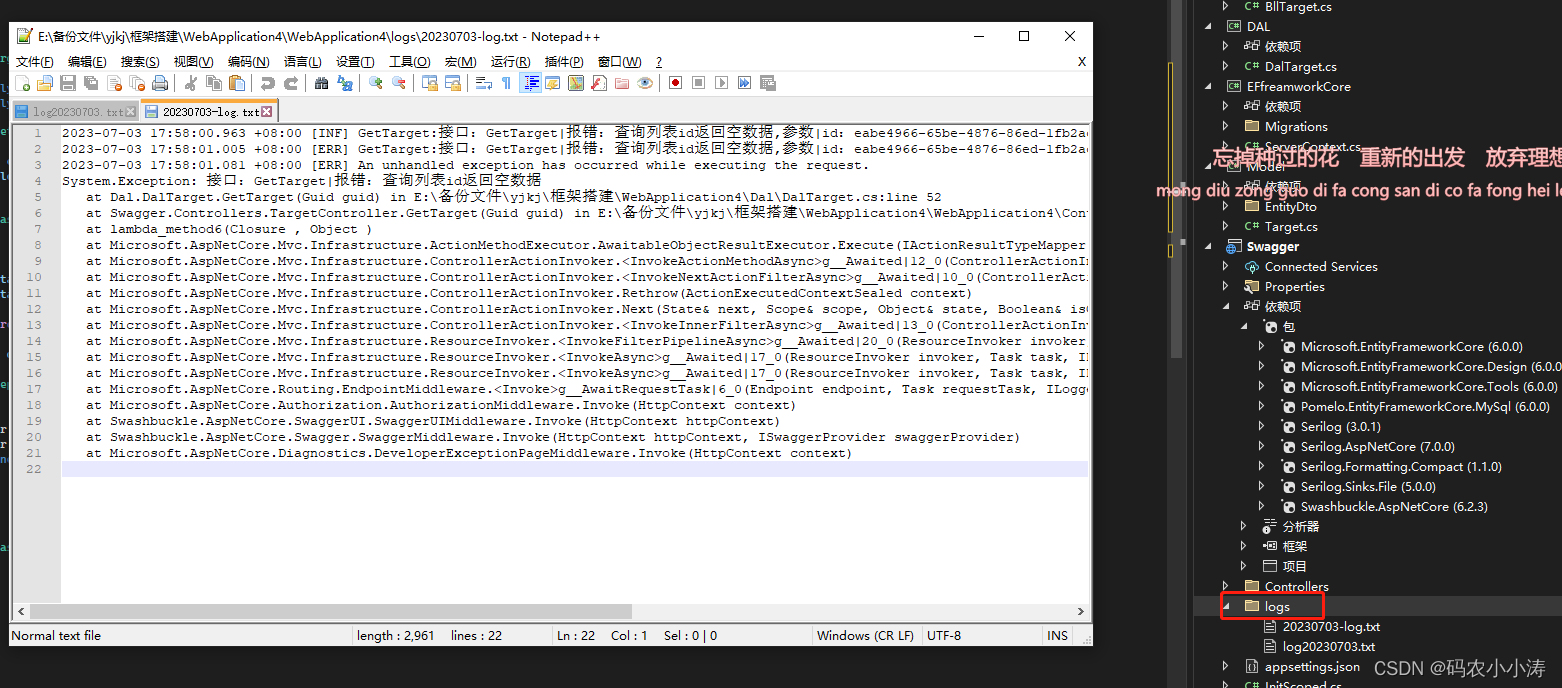Open the 搜索(S) menu
1562x688 pixels.
point(140,61)
